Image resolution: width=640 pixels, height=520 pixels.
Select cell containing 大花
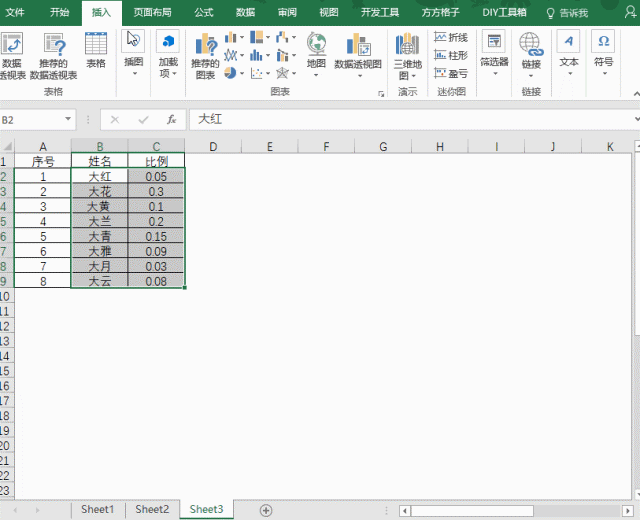(x=100, y=191)
